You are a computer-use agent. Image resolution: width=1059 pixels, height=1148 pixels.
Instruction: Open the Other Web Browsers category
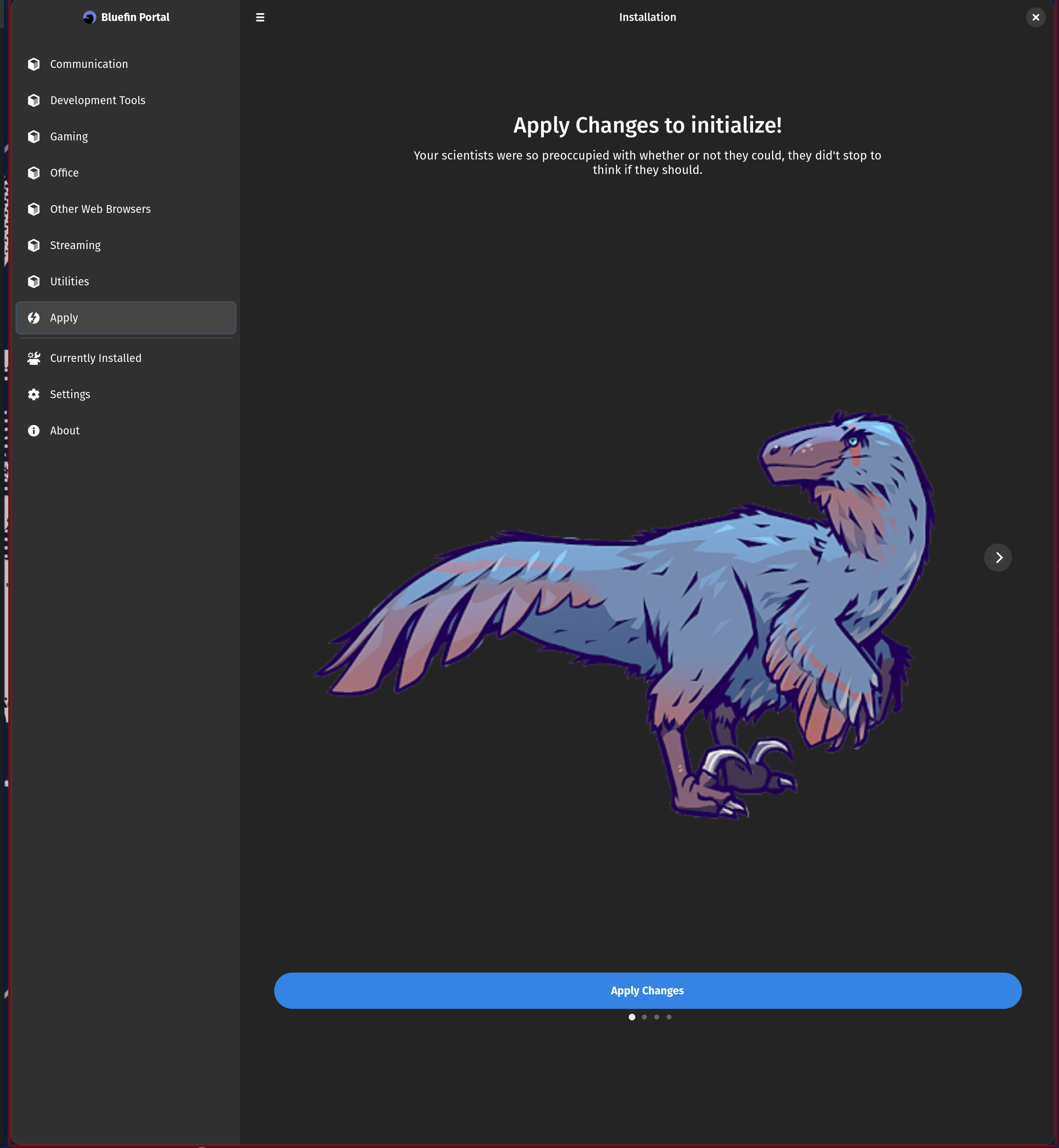coord(100,209)
